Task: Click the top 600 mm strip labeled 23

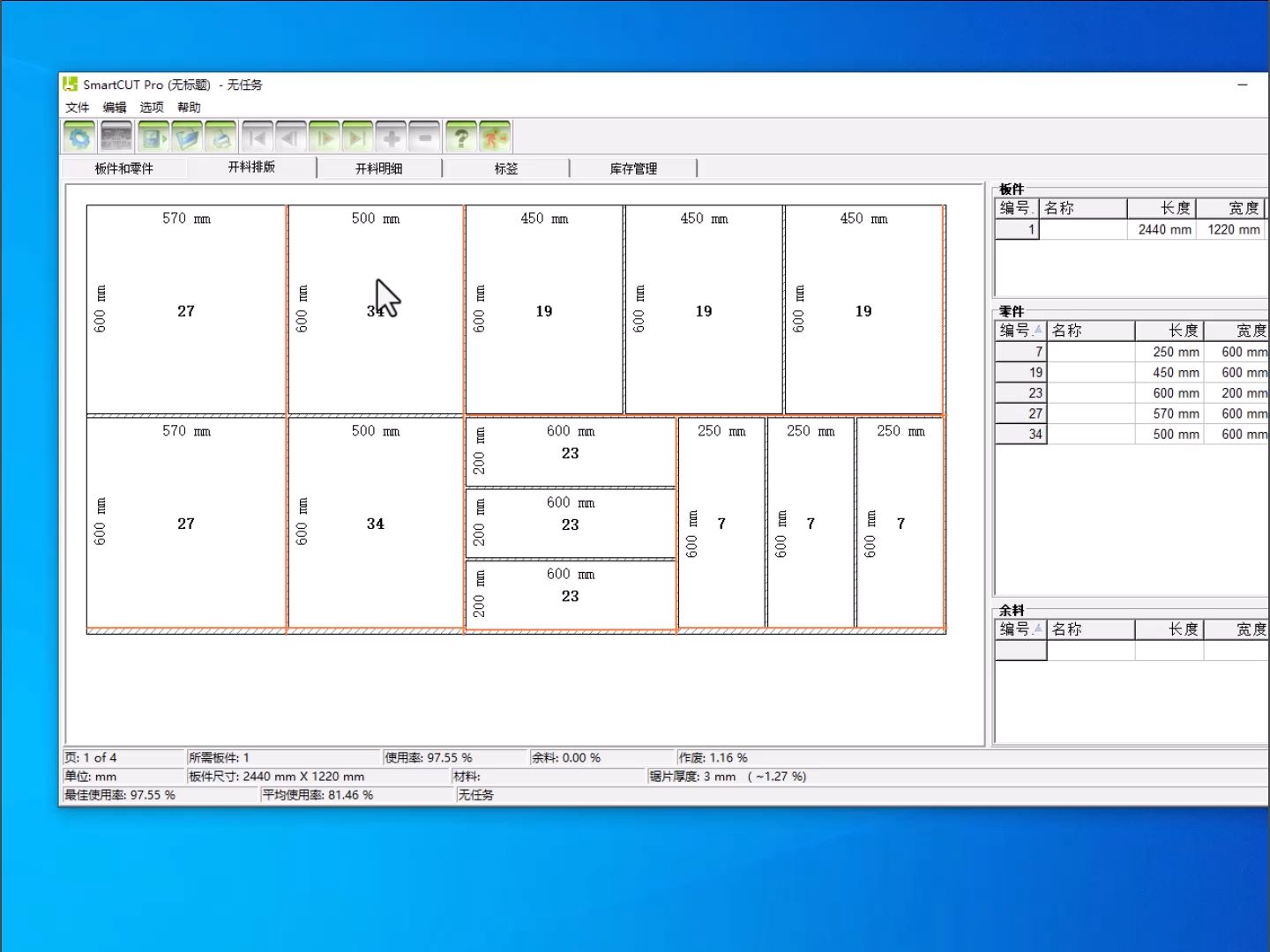Action: pyautogui.click(x=571, y=451)
